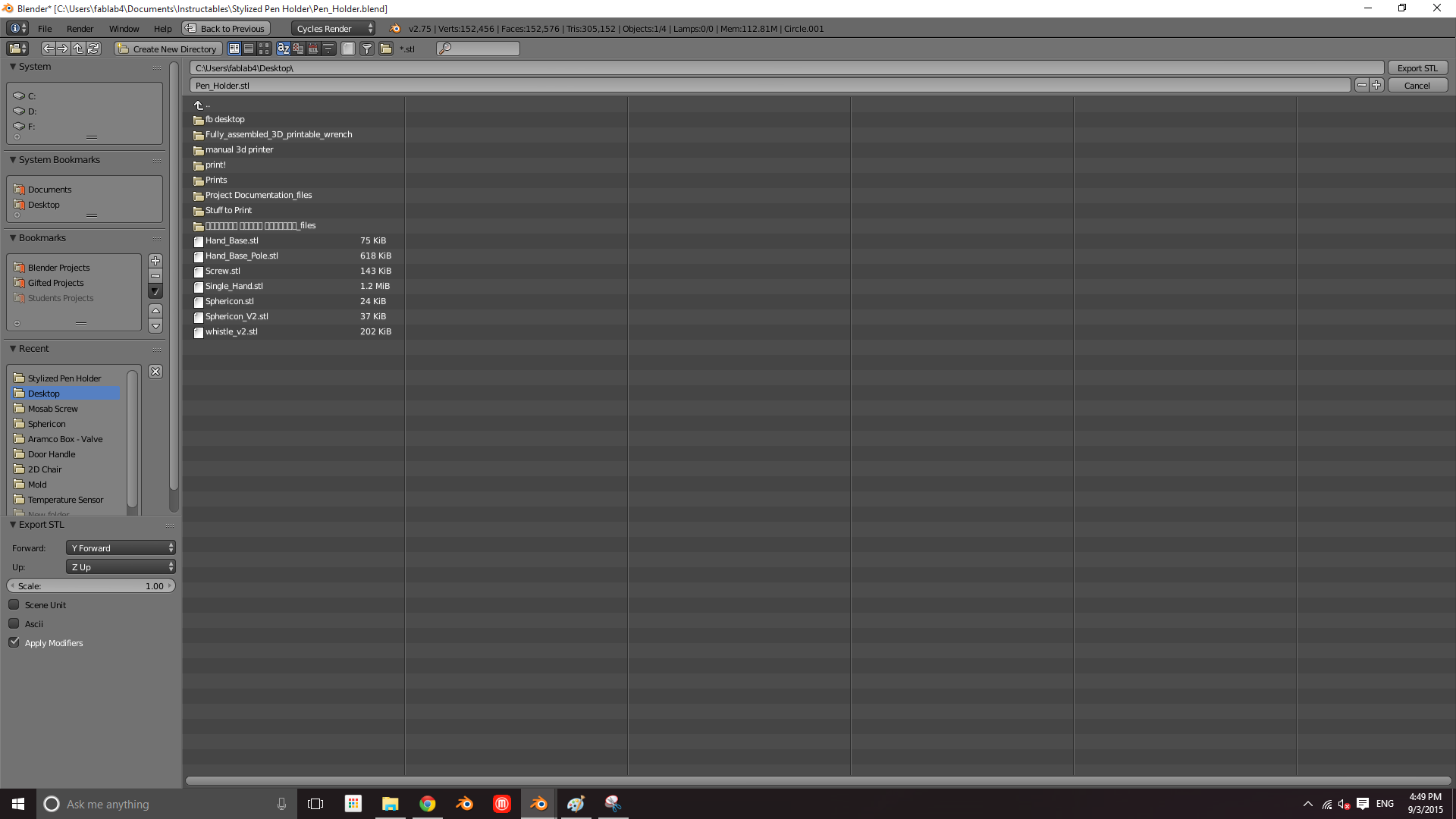The width and height of the screenshot is (1456, 819).
Task: Open the Stuff to Print folder
Action: point(293,210)
